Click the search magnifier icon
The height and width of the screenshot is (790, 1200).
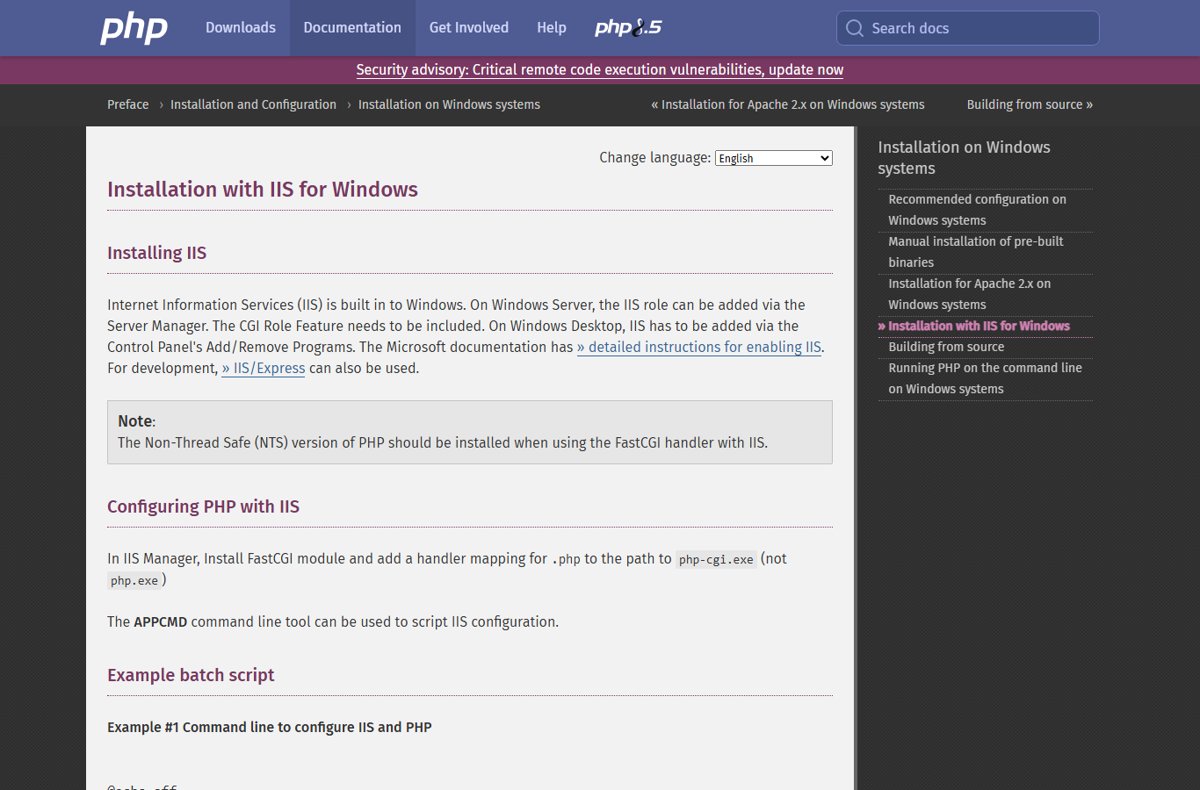pyautogui.click(x=854, y=28)
